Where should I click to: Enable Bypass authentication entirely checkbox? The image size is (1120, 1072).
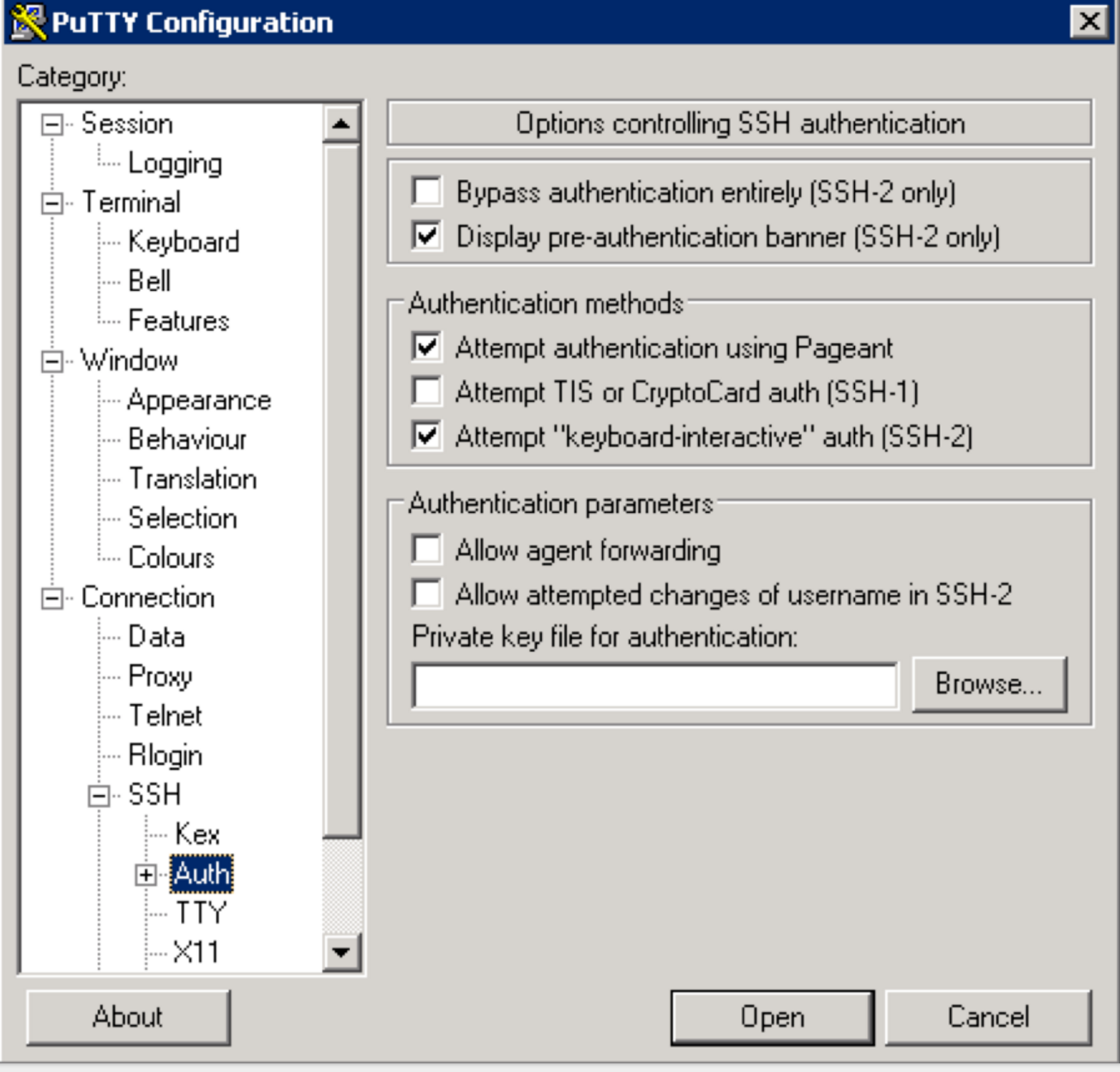pos(426,190)
